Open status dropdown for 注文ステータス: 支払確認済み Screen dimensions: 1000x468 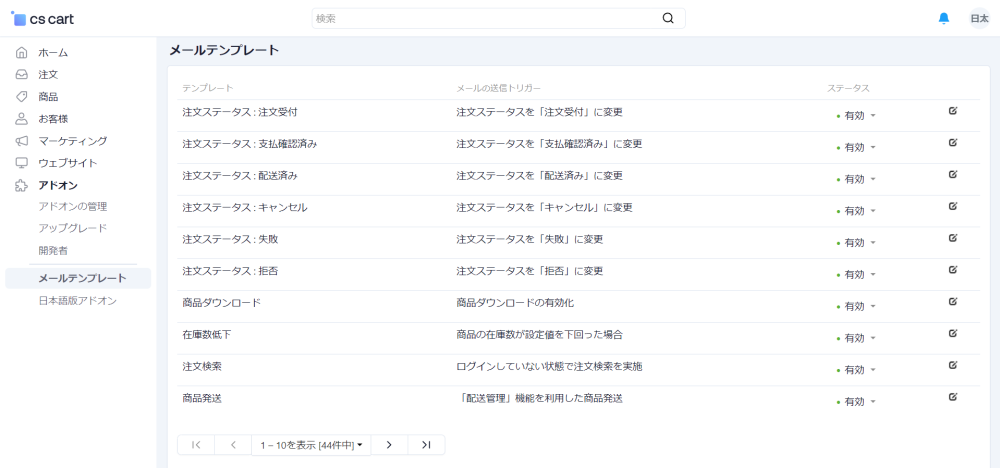pos(859,147)
